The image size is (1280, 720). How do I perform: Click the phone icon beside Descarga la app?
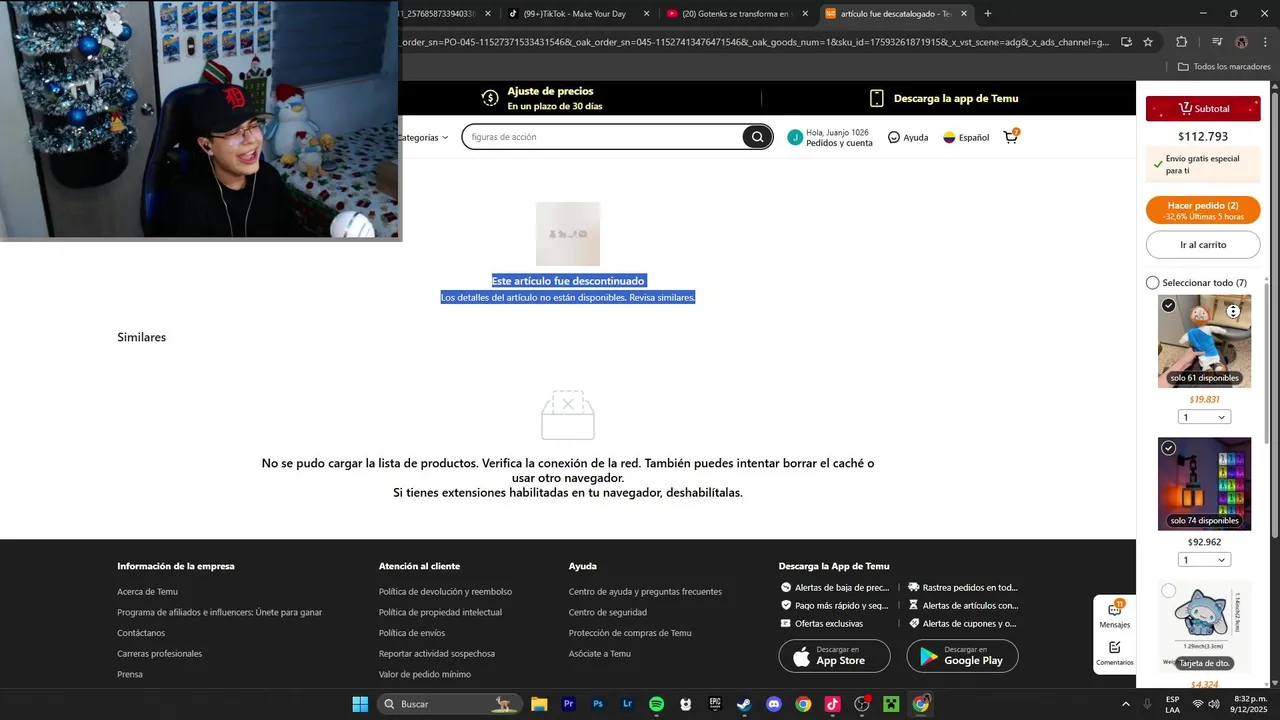coord(877,98)
